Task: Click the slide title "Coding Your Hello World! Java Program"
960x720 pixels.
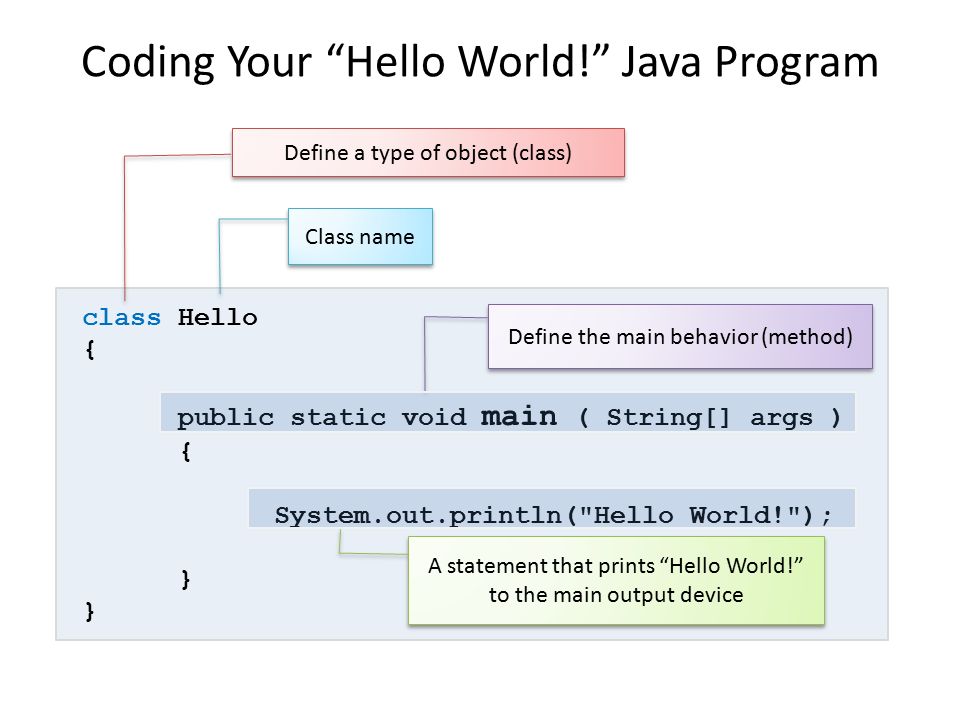Action: click(x=480, y=62)
